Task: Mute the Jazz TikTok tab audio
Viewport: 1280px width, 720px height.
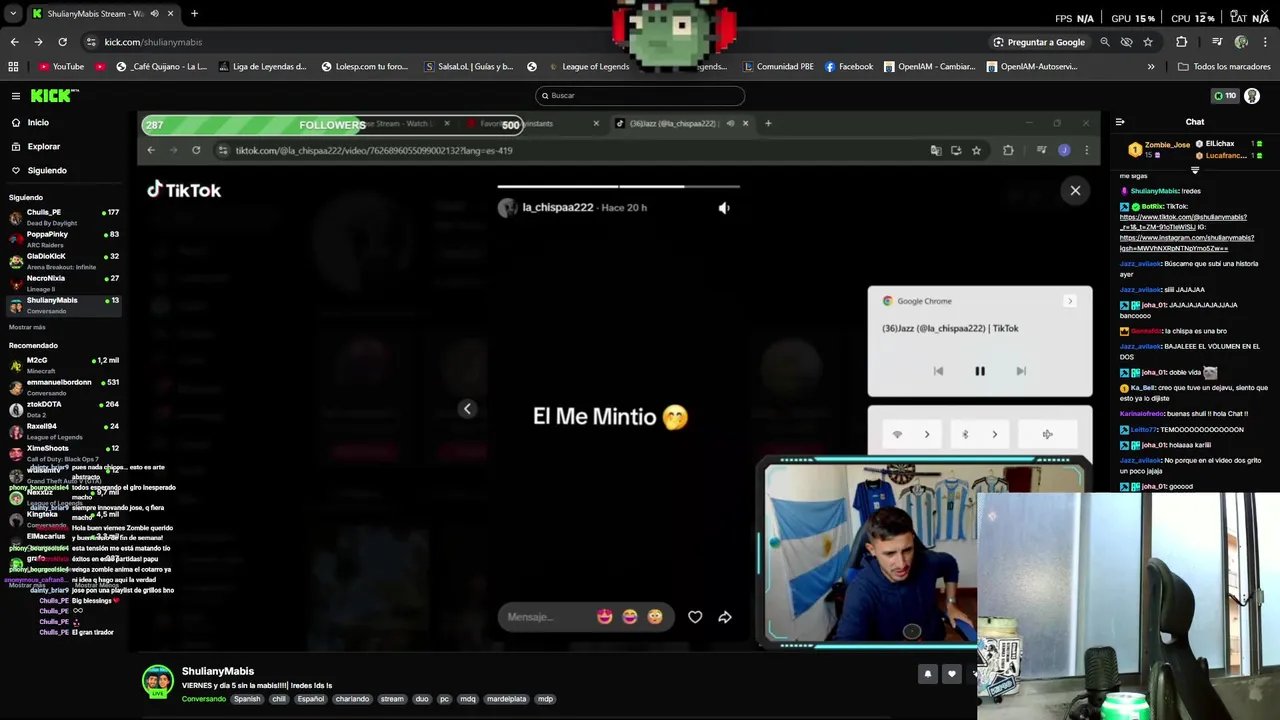Action: (730, 124)
